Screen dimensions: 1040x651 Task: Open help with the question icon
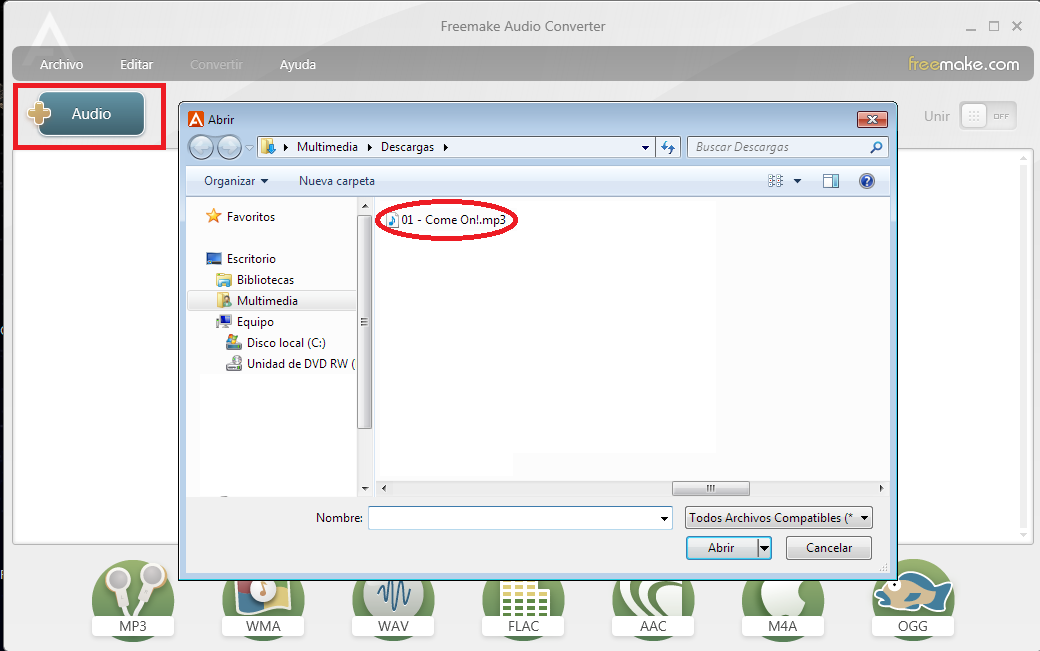[867, 181]
